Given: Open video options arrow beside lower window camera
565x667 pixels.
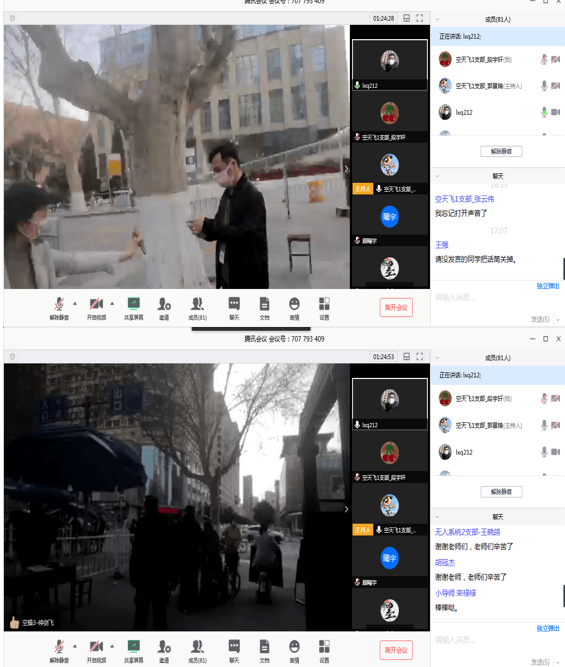Looking at the screenshot, I should [x=112, y=646].
